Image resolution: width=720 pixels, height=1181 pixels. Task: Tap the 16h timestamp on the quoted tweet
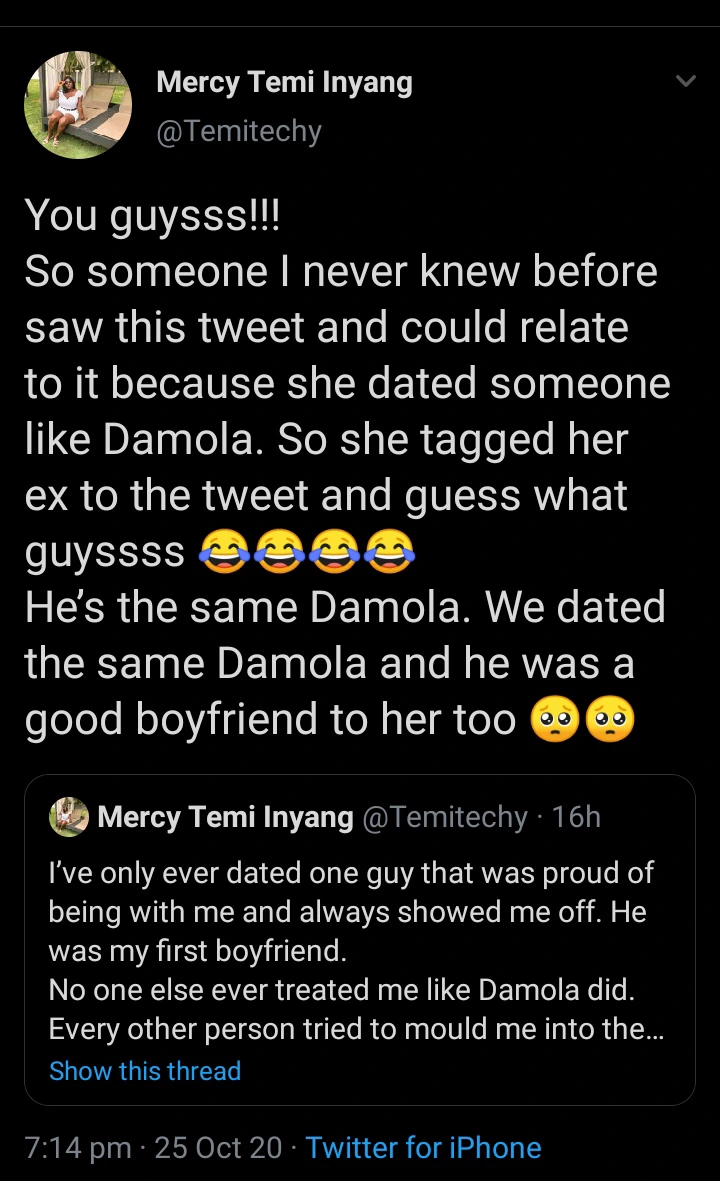pyautogui.click(x=576, y=817)
